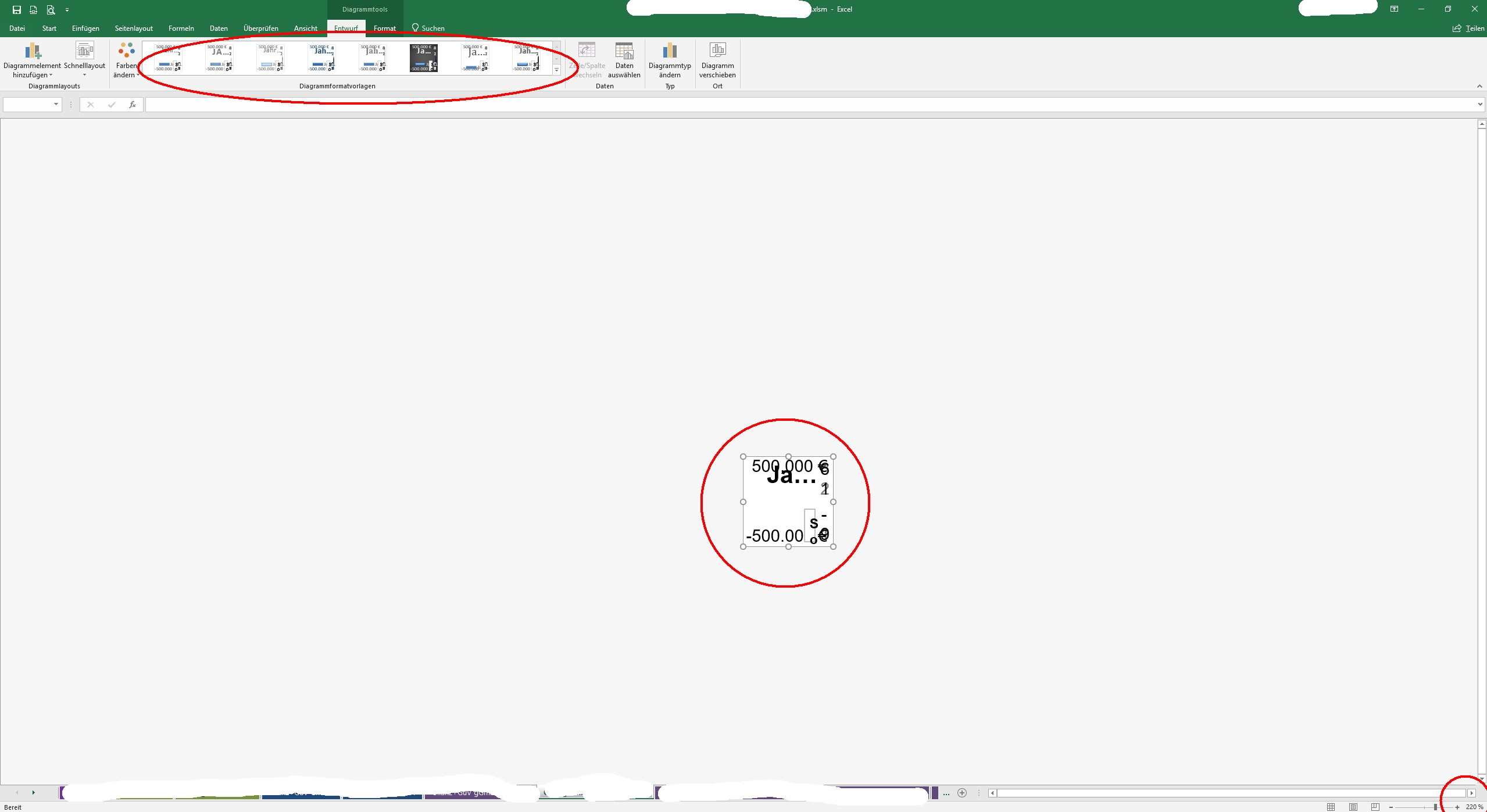This screenshot has width=1487, height=812.
Task: Click the Save icon in quick access
Action: [x=16, y=10]
